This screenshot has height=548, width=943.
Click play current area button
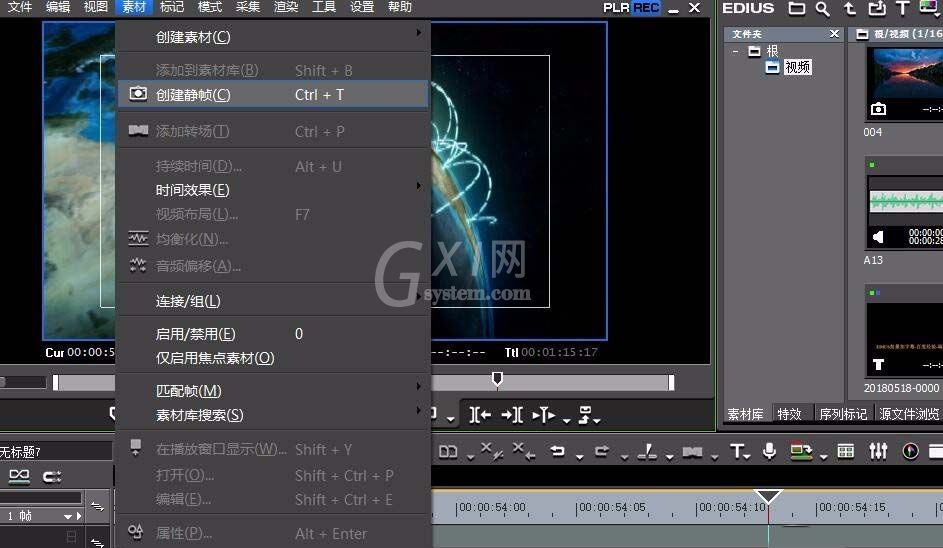(544, 414)
